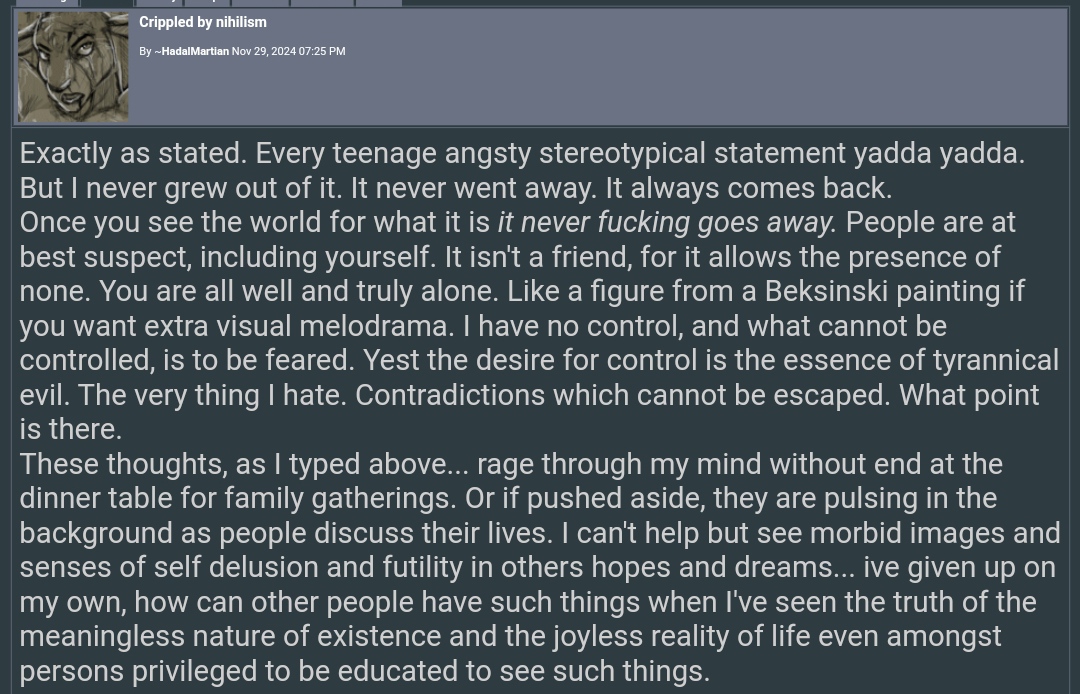Click the italicized phrase in the journal body

pos(667,222)
